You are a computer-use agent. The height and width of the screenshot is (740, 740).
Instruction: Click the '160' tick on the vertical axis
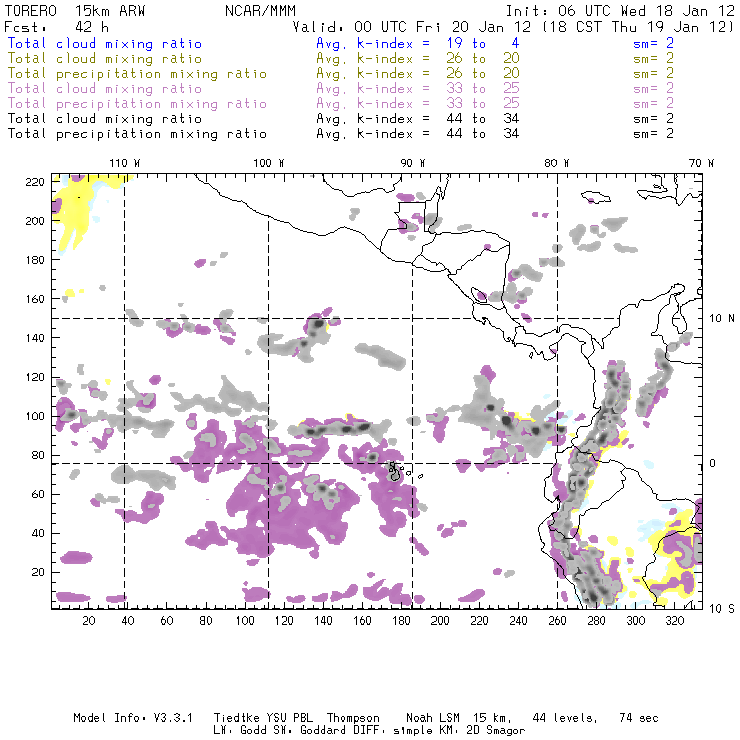click(35, 299)
